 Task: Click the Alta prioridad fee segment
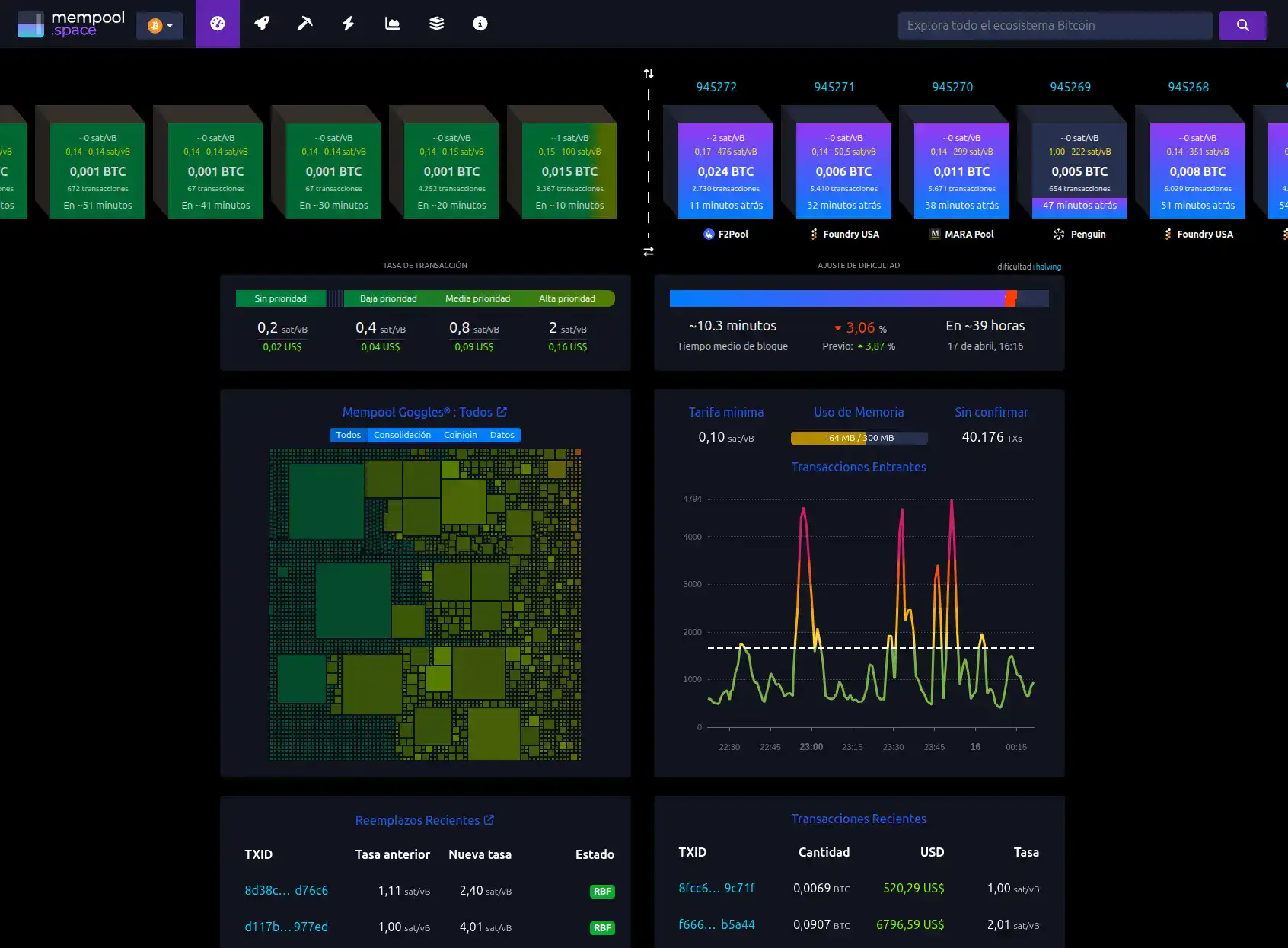click(567, 298)
